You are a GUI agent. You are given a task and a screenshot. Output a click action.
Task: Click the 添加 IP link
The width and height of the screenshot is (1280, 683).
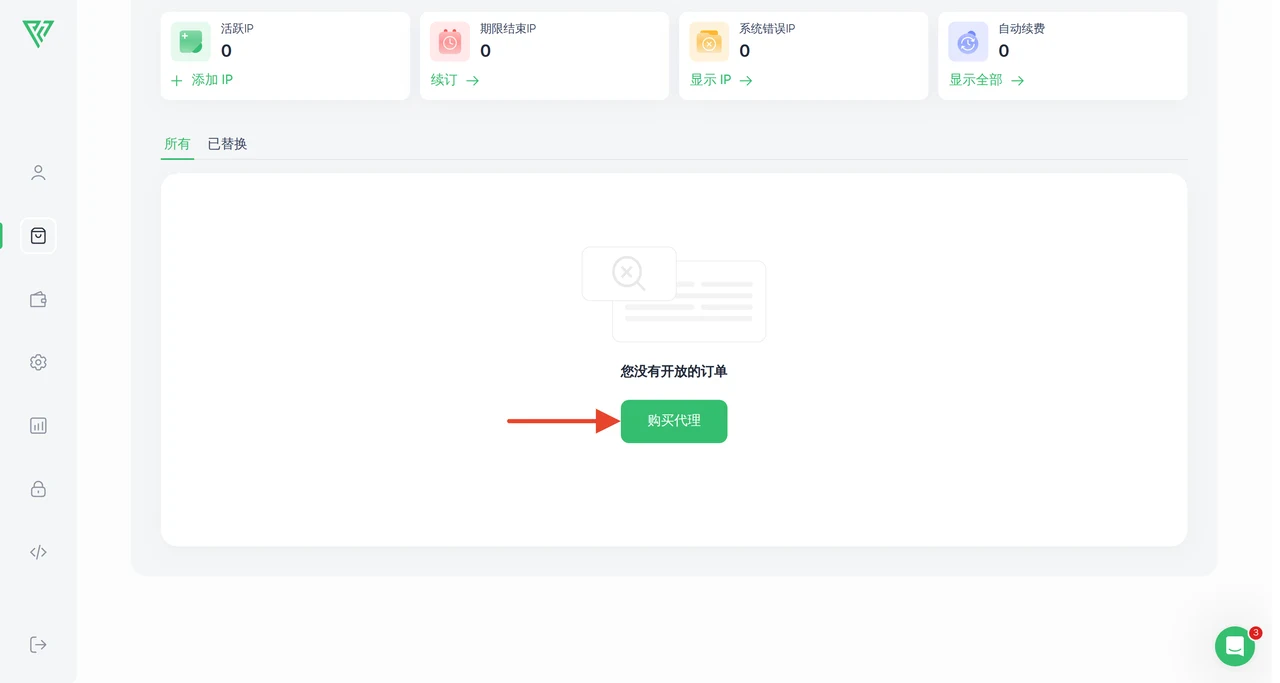click(x=202, y=80)
